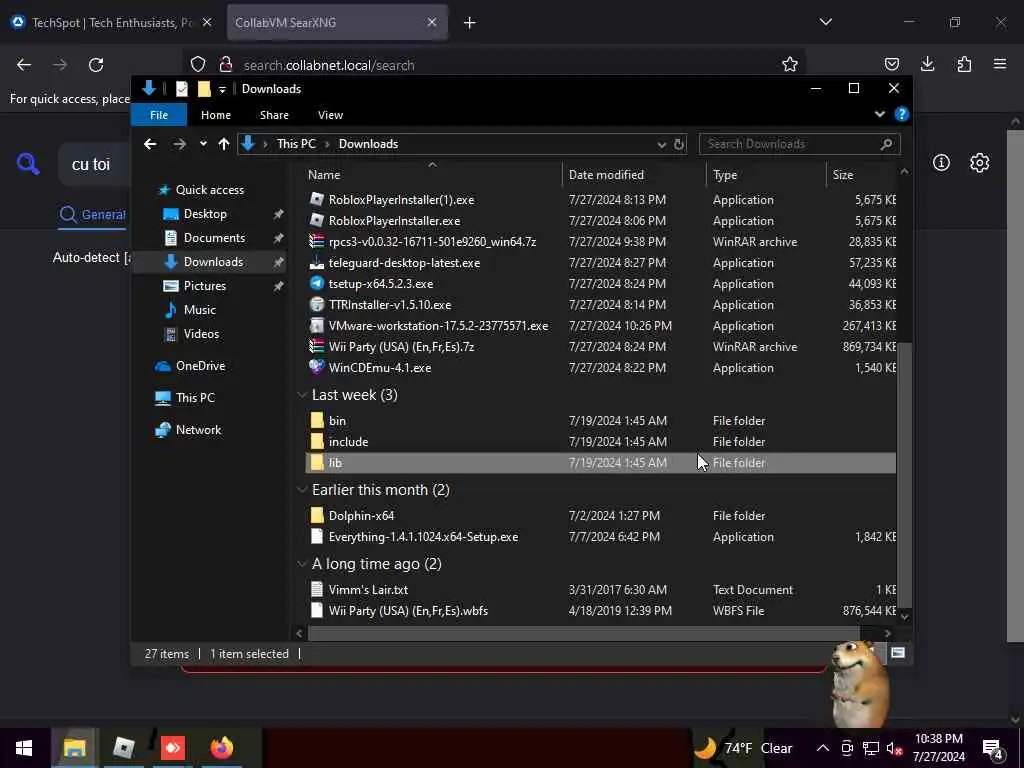Open the File ribbon tab
The width and height of the screenshot is (1024, 768).
click(x=159, y=115)
